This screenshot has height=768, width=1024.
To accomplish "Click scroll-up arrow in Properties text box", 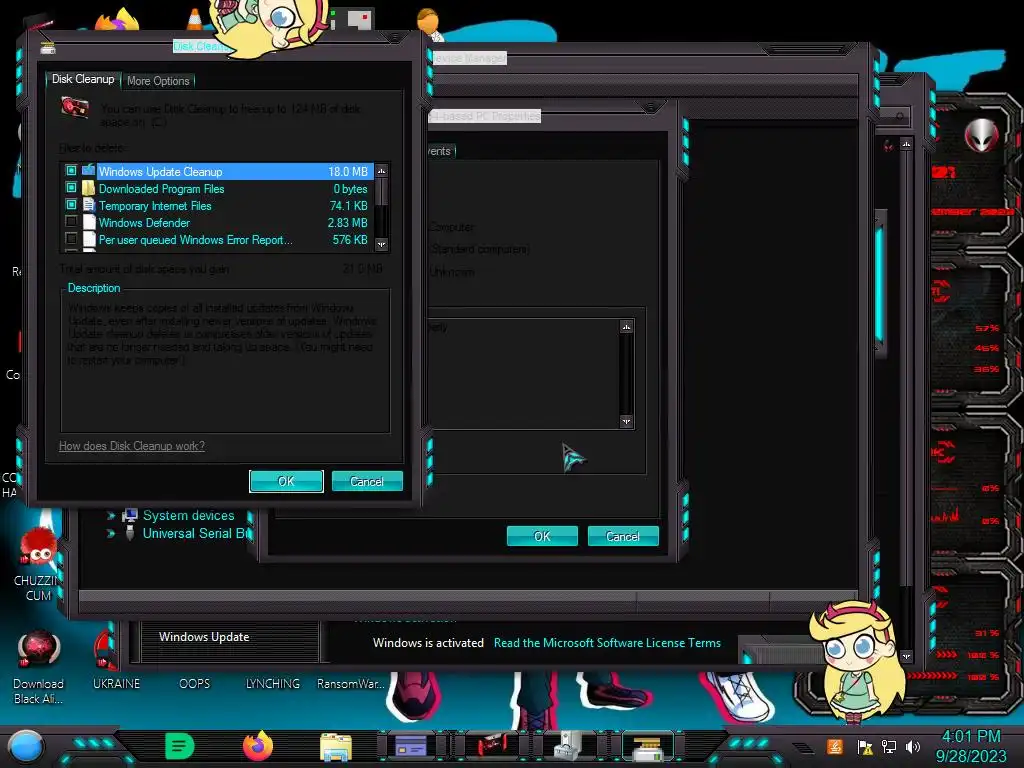I will tap(626, 327).
